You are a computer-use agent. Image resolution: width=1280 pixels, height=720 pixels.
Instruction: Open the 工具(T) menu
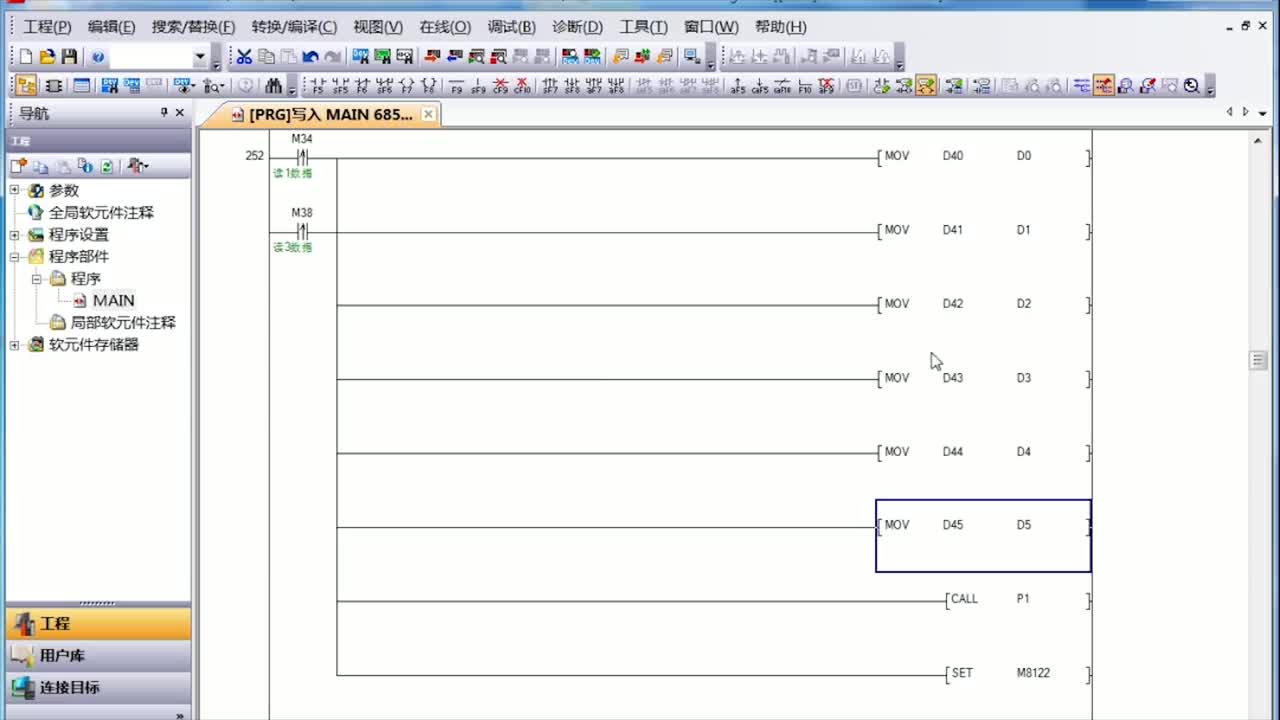pos(643,27)
